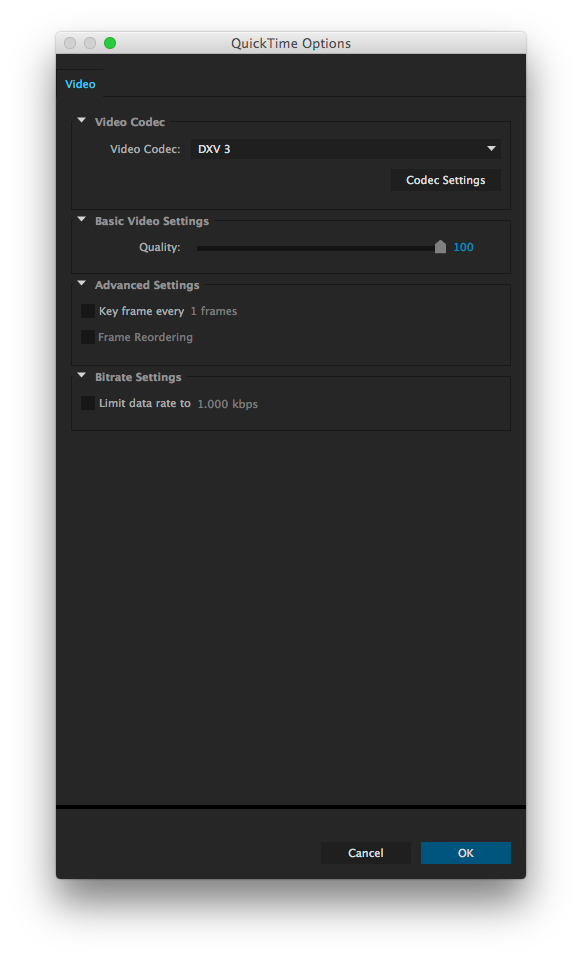Viewport: 582px width, 959px height.
Task: Open the Video Codec DXV 3 dropdown
Action: pos(345,149)
